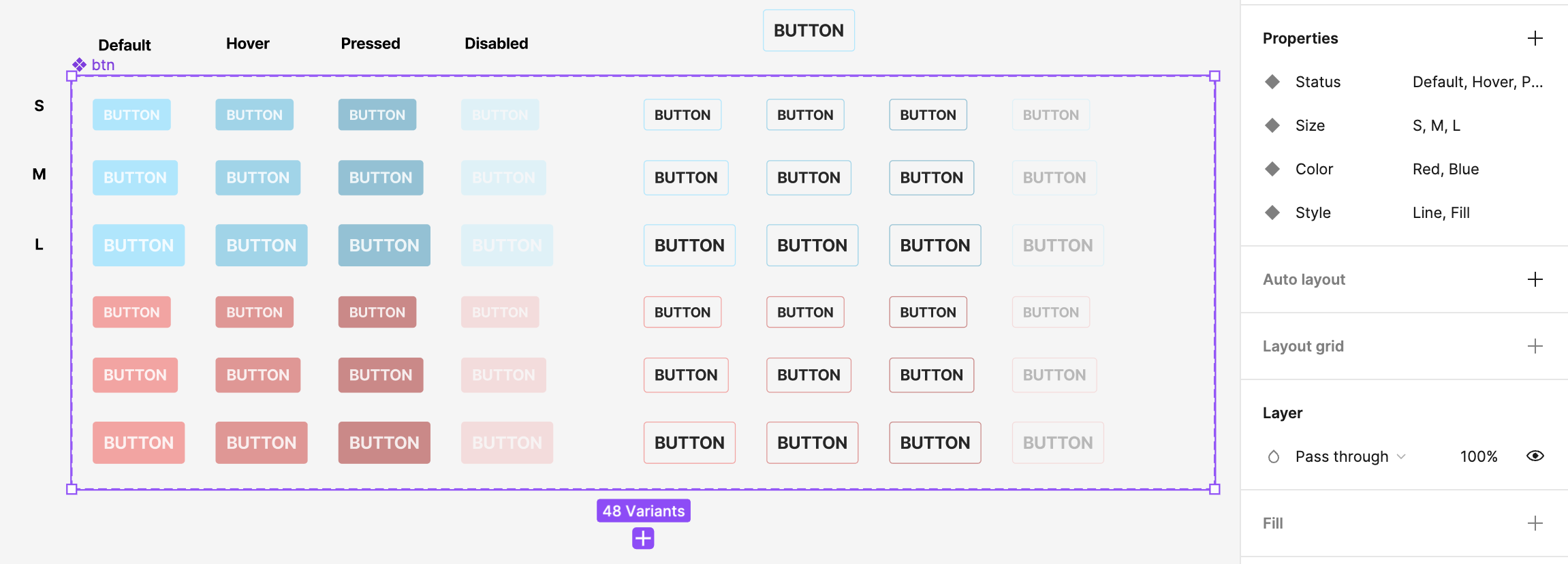Add a new component property with plus icon
The height and width of the screenshot is (564, 1568).
pyautogui.click(x=1535, y=38)
